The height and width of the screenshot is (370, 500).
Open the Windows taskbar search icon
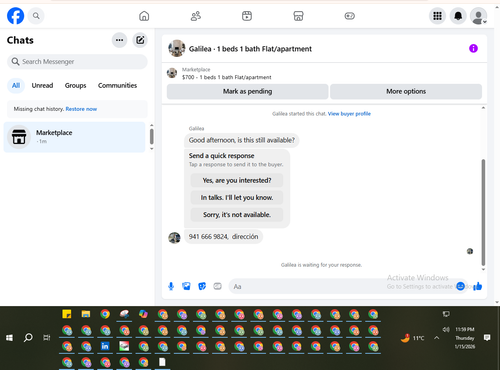28,338
